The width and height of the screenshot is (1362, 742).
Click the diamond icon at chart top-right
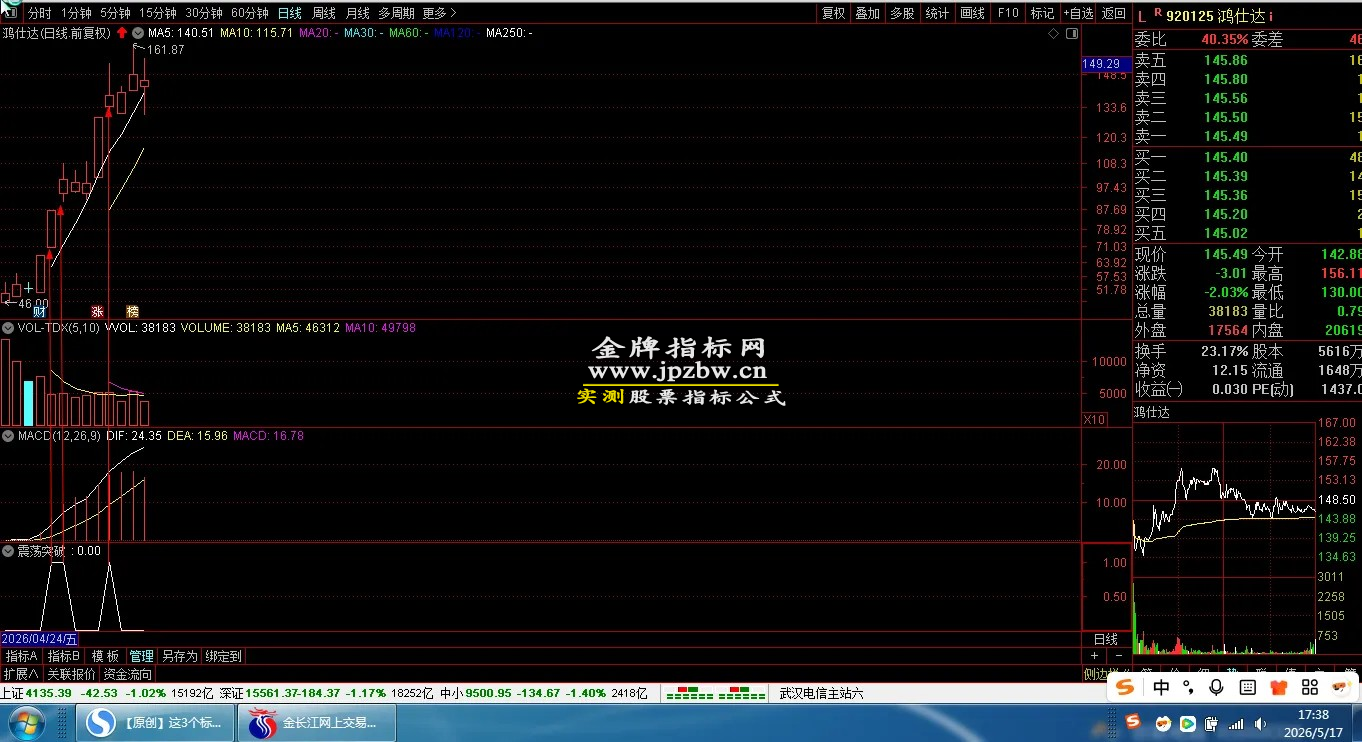pyautogui.click(x=1054, y=33)
